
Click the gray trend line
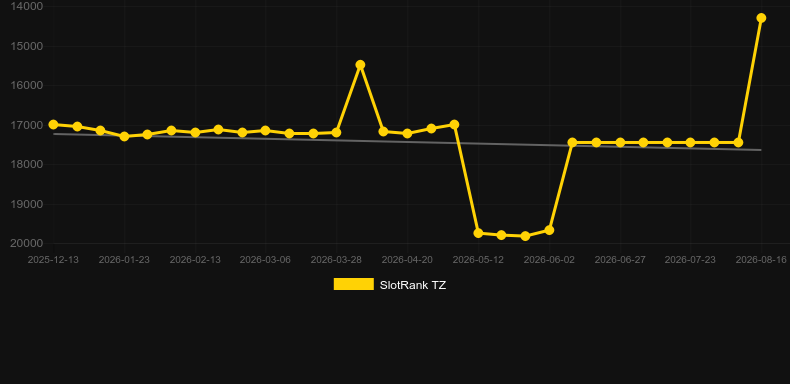click(407, 142)
